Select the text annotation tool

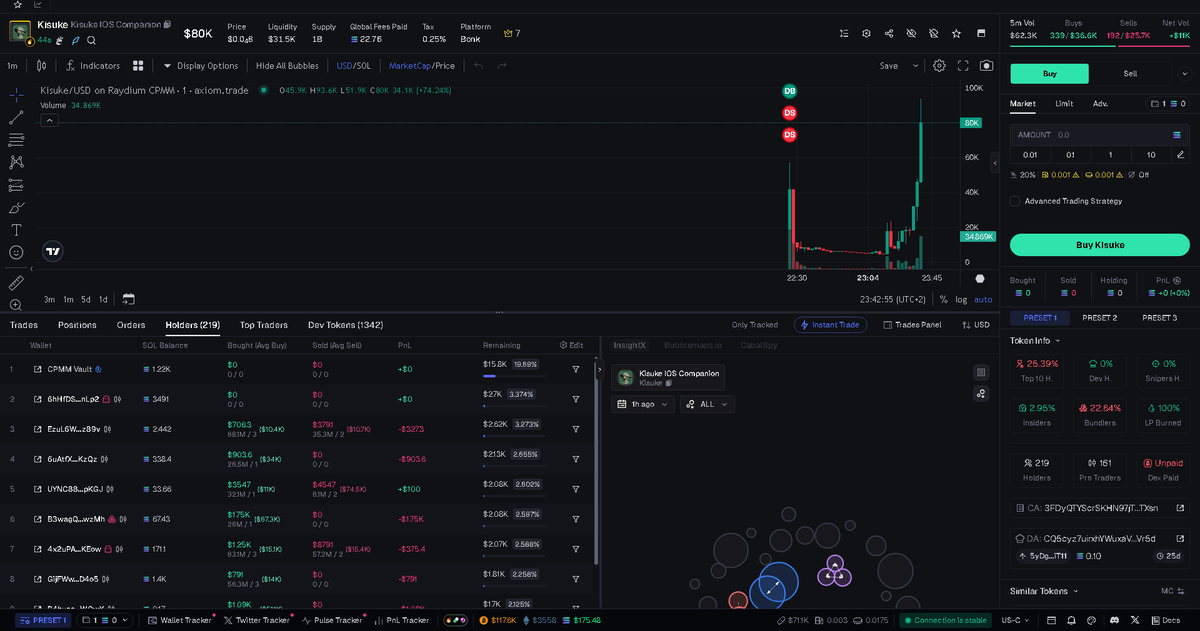tap(16, 230)
